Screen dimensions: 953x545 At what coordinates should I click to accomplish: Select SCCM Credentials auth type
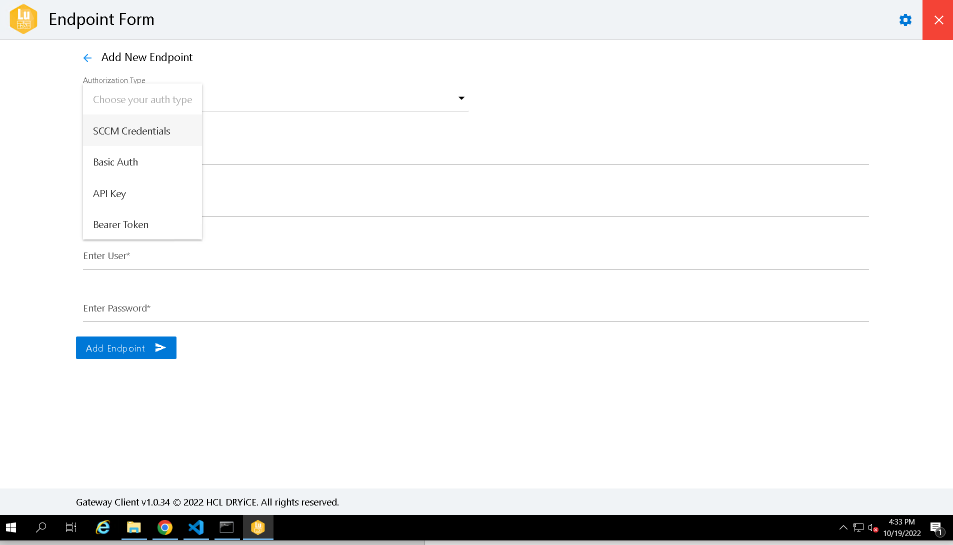click(x=142, y=131)
